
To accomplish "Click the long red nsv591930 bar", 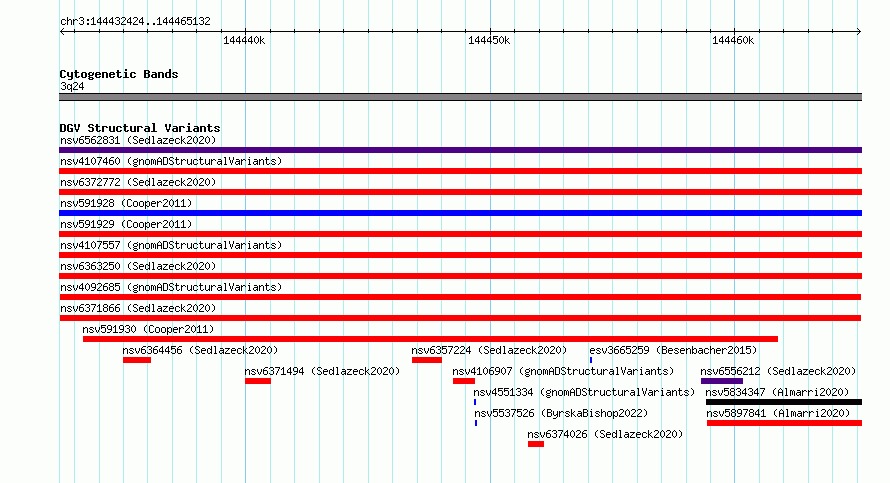I will [x=430, y=339].
